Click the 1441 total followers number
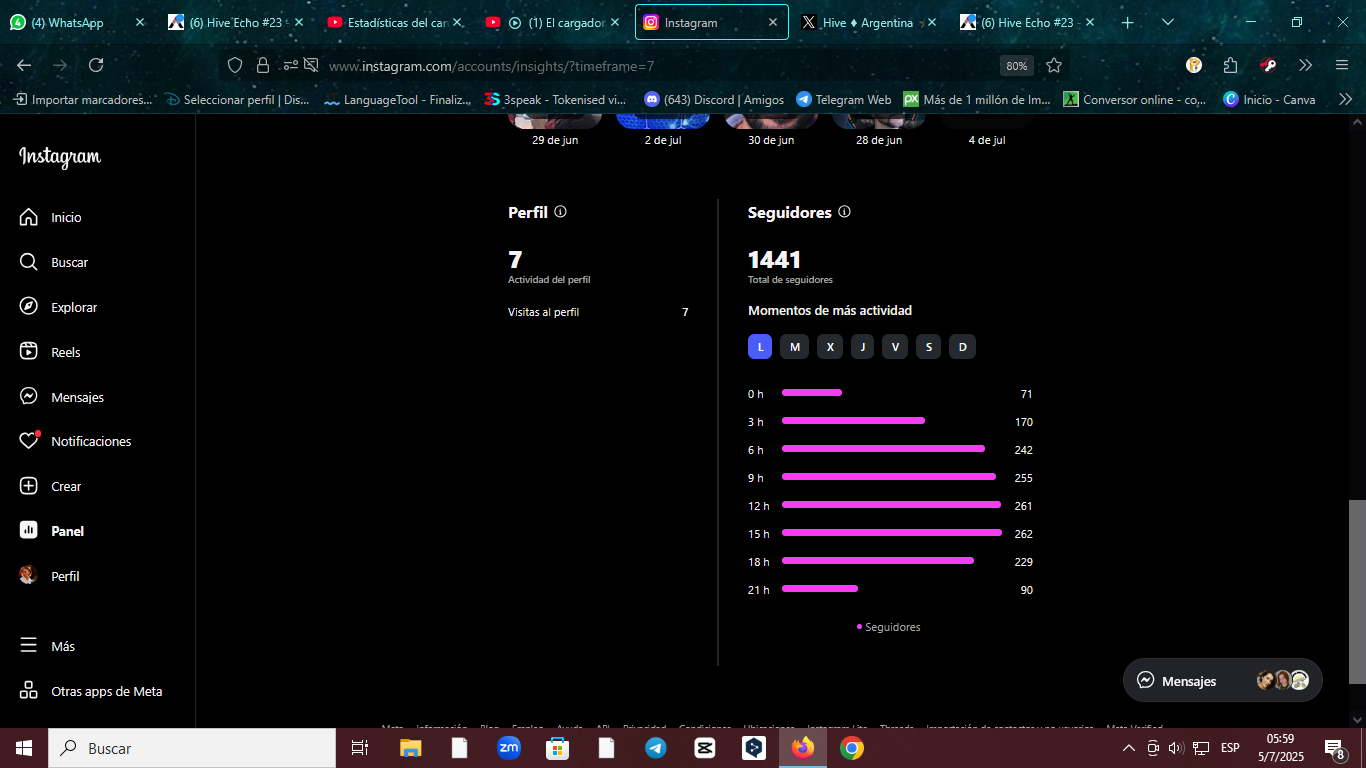Viewport: 1366px width, 768px height. pyautogui.click(x=775, y=260)
